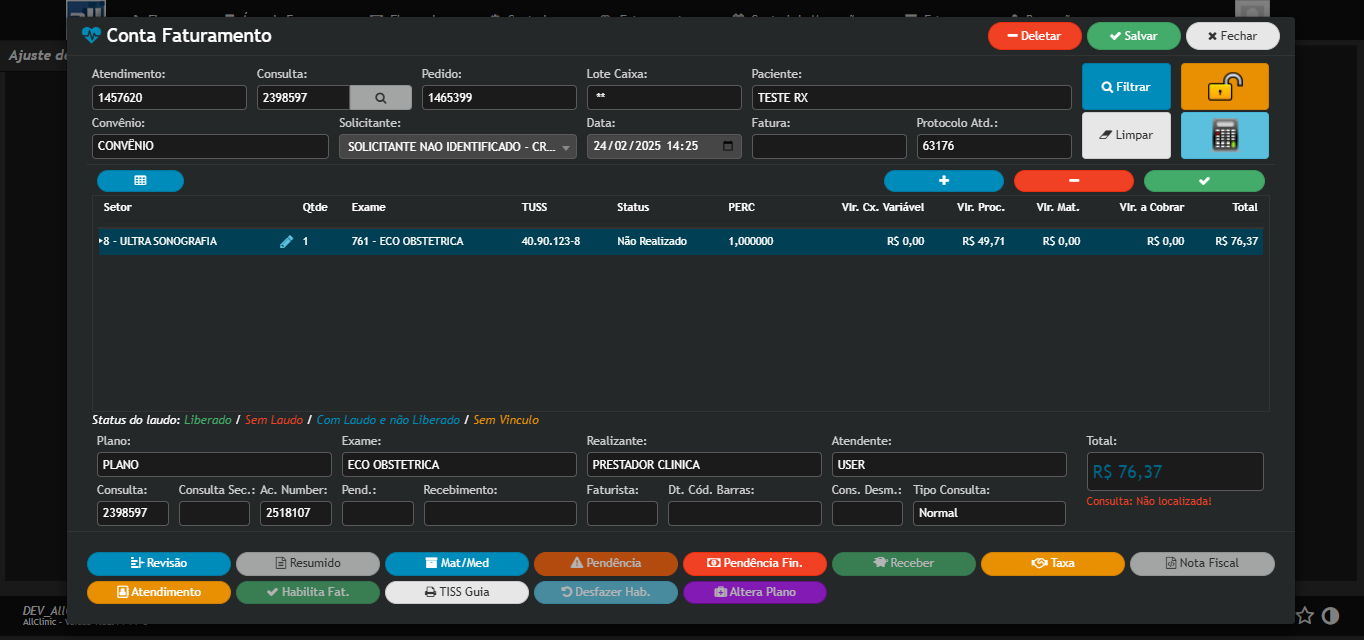Click the Paciente input field
This screenshot has width=1364, height=640.
[x=910, y=98]
